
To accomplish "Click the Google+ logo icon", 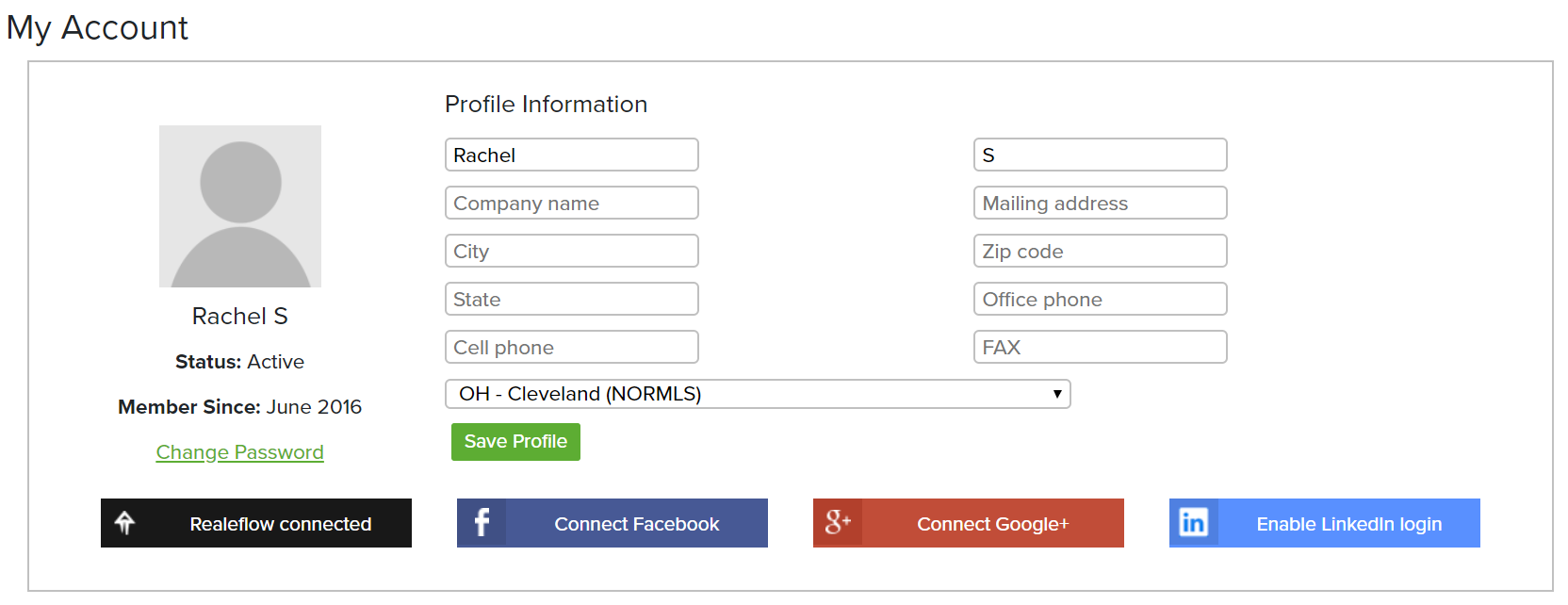I will (x=838, y=523).
